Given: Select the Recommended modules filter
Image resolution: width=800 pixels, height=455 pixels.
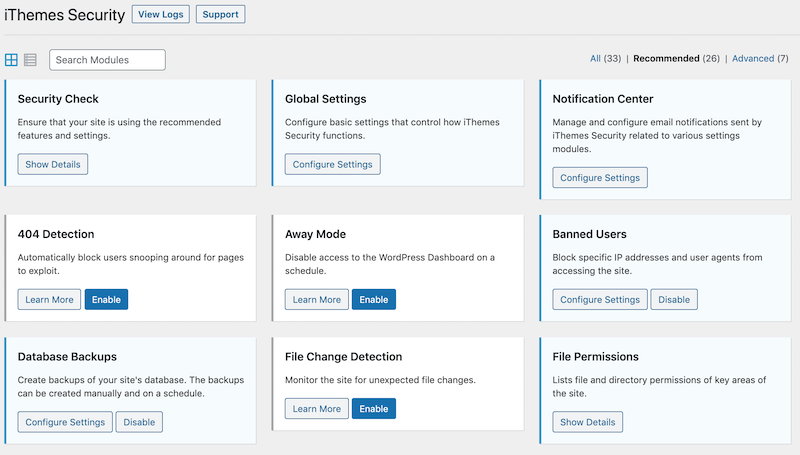Looking at the screenshot, I should (666, 58).
